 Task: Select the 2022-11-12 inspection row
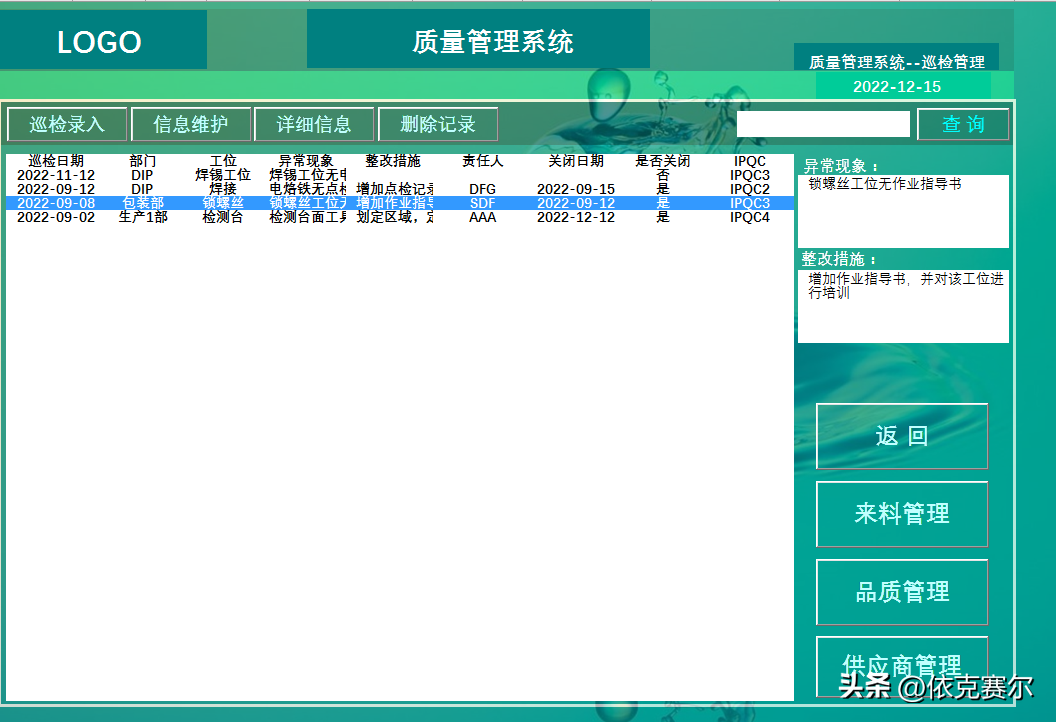pos(400,175)
